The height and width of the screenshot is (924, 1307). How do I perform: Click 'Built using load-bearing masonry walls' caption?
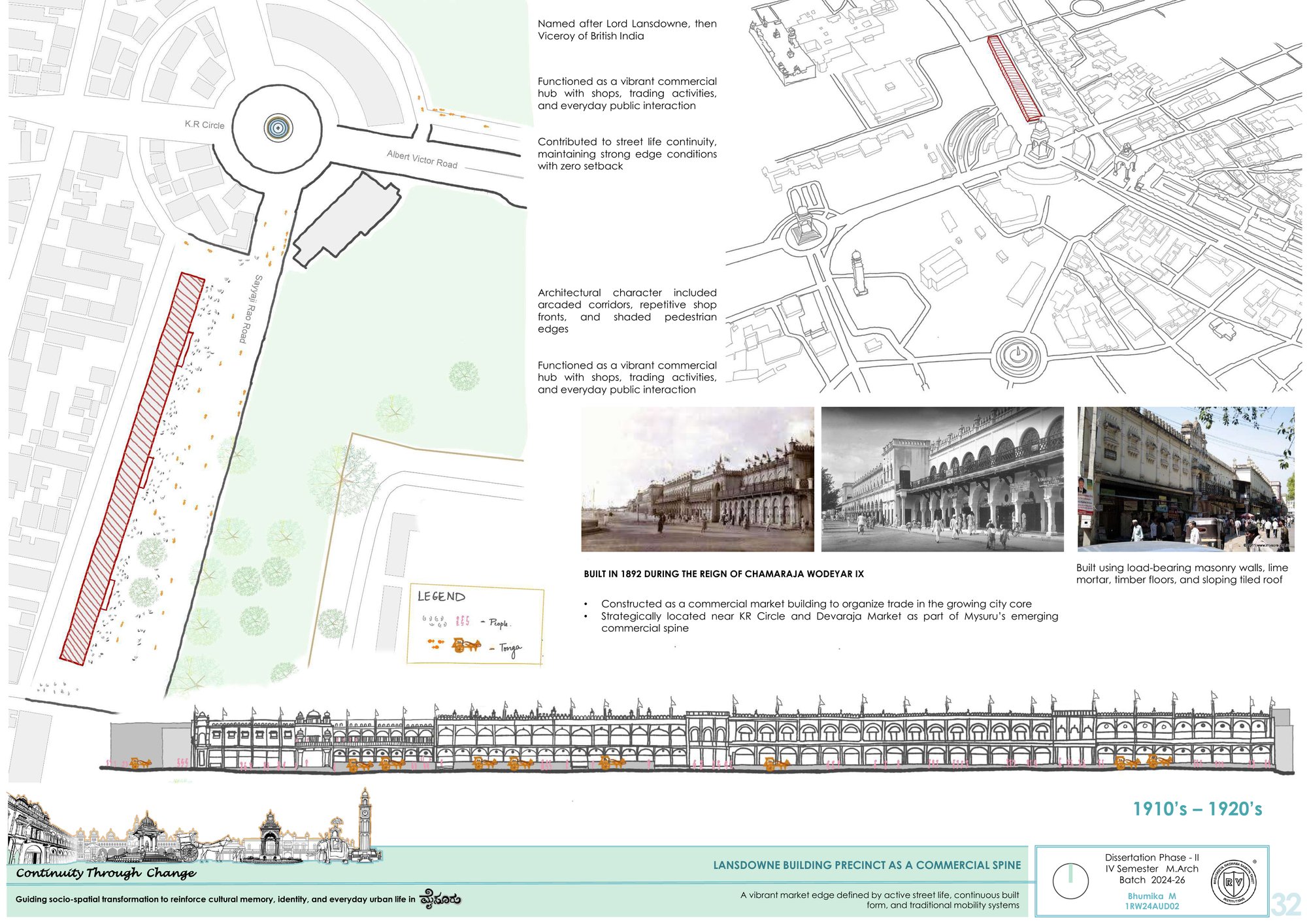coord(1182,574)
